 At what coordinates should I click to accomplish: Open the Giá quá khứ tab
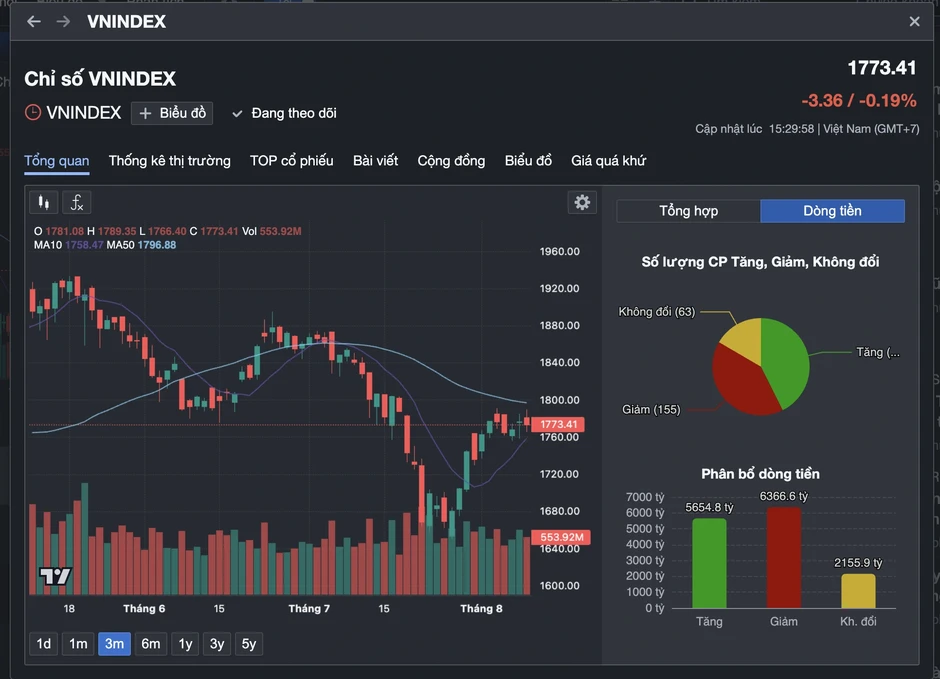tap(608, 161)
